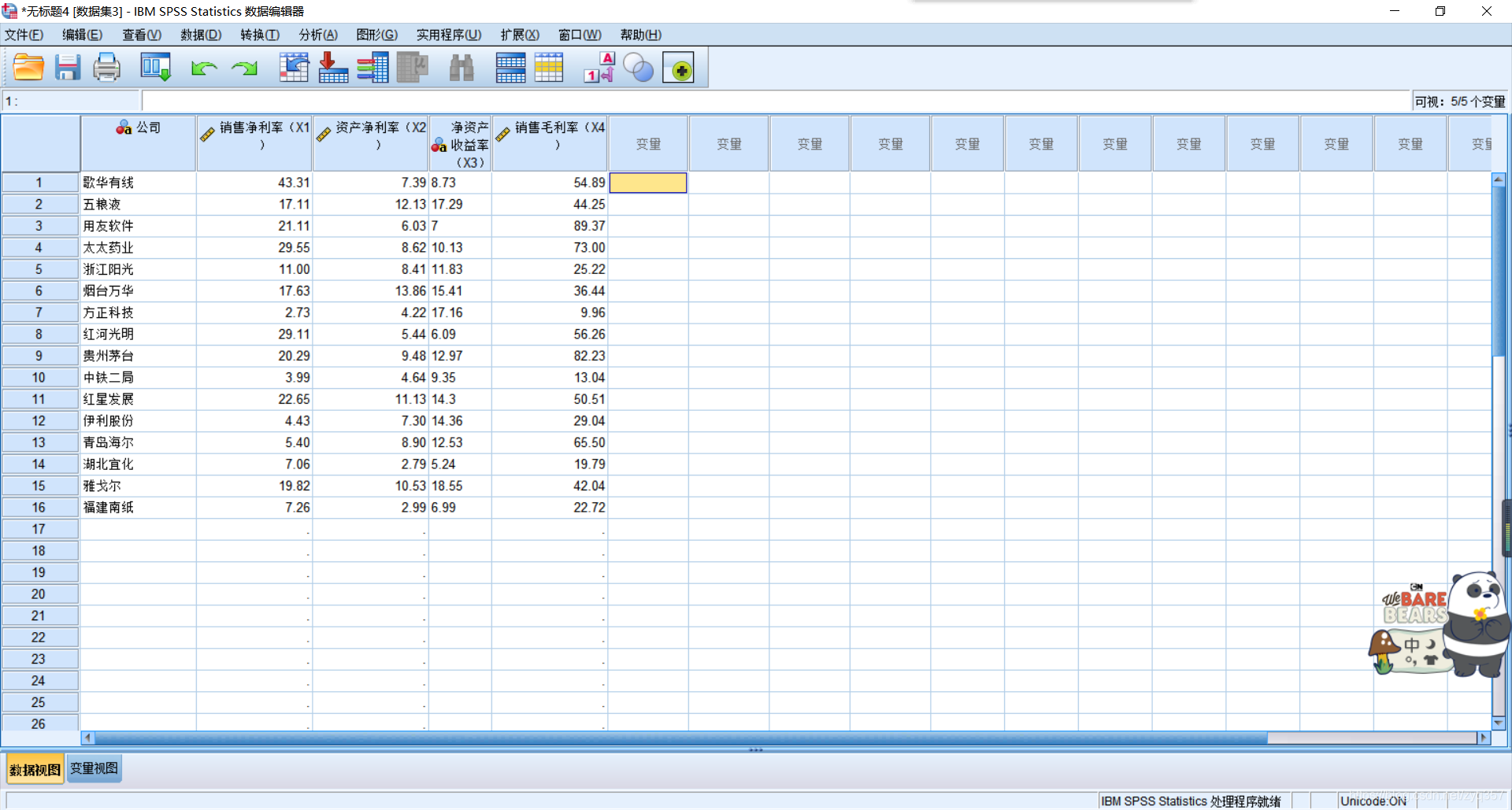Switch to the 数据视图 tab
The height and width of the screenshot is (810, 1512).
(35, 769)
